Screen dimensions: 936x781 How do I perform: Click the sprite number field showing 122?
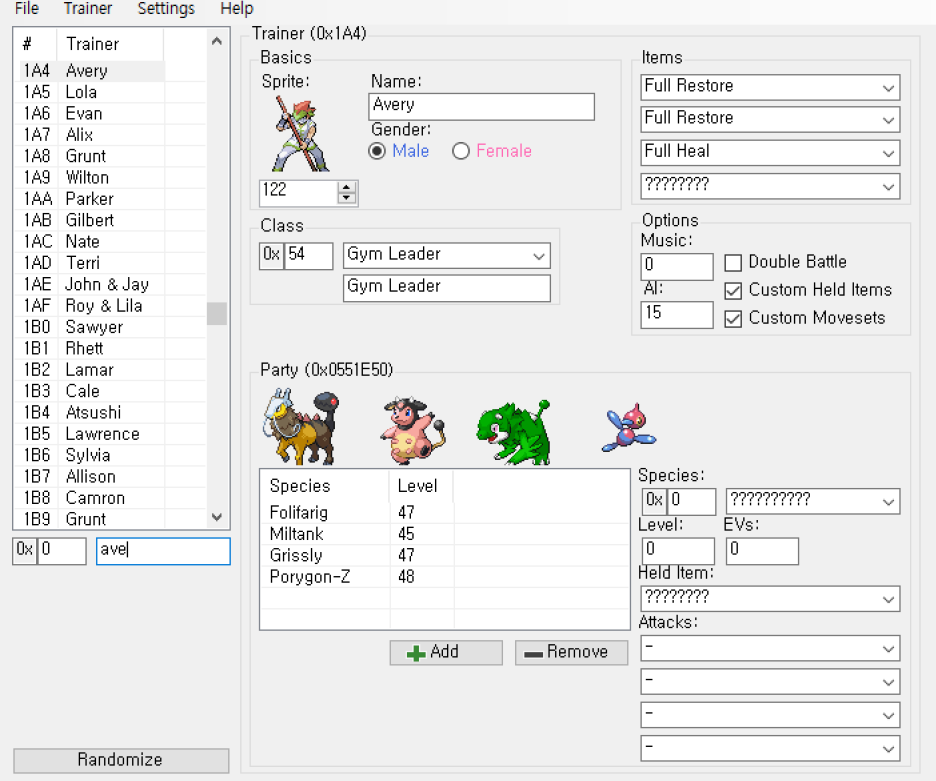pyautogui.click(x=298, y=193)
